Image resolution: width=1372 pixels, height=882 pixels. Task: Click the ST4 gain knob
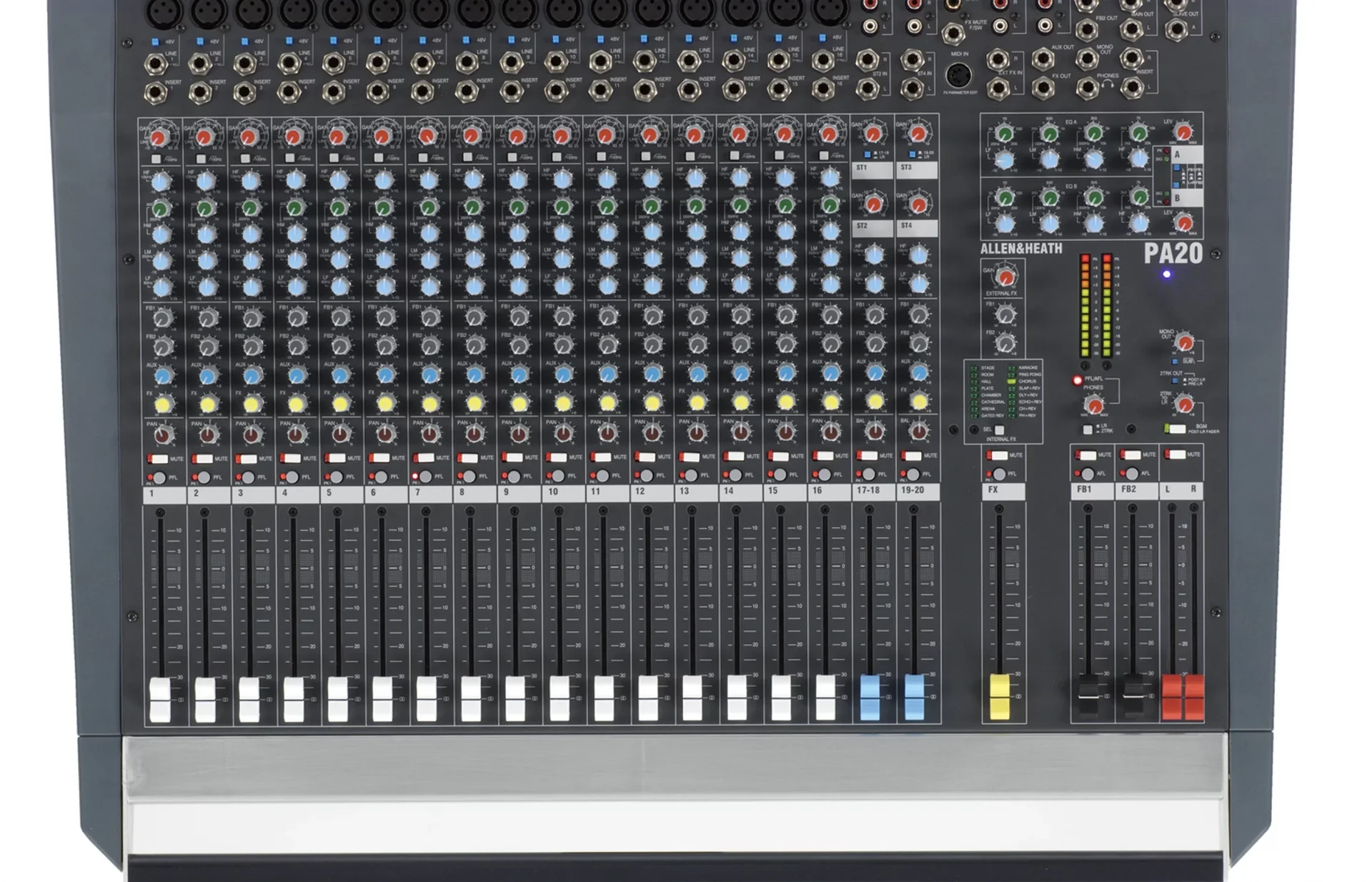(918, 205)
